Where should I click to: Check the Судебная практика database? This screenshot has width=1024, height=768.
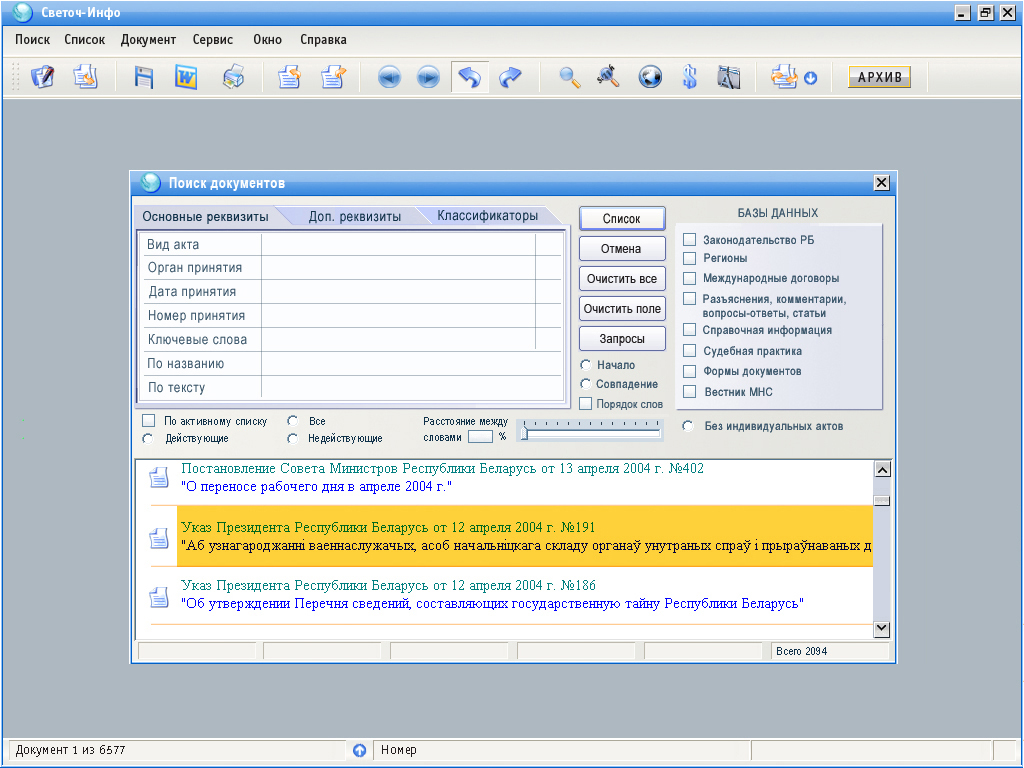(690, 351)
